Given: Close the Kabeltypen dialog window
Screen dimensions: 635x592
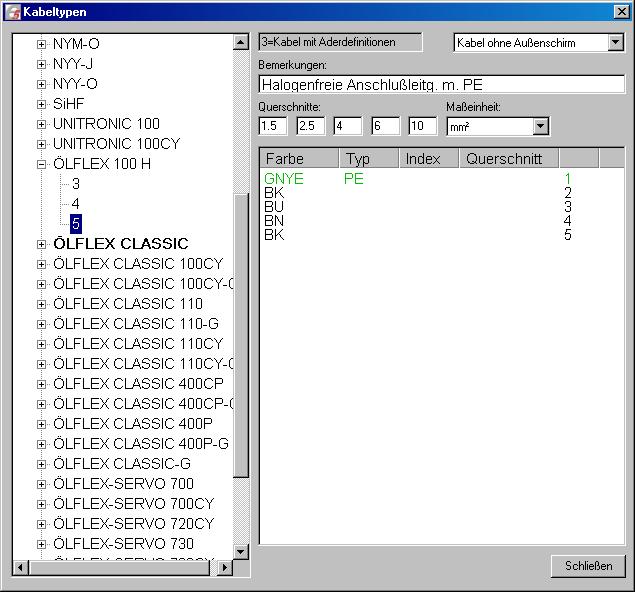Looking at the screenshot, I should coord(622,12).
